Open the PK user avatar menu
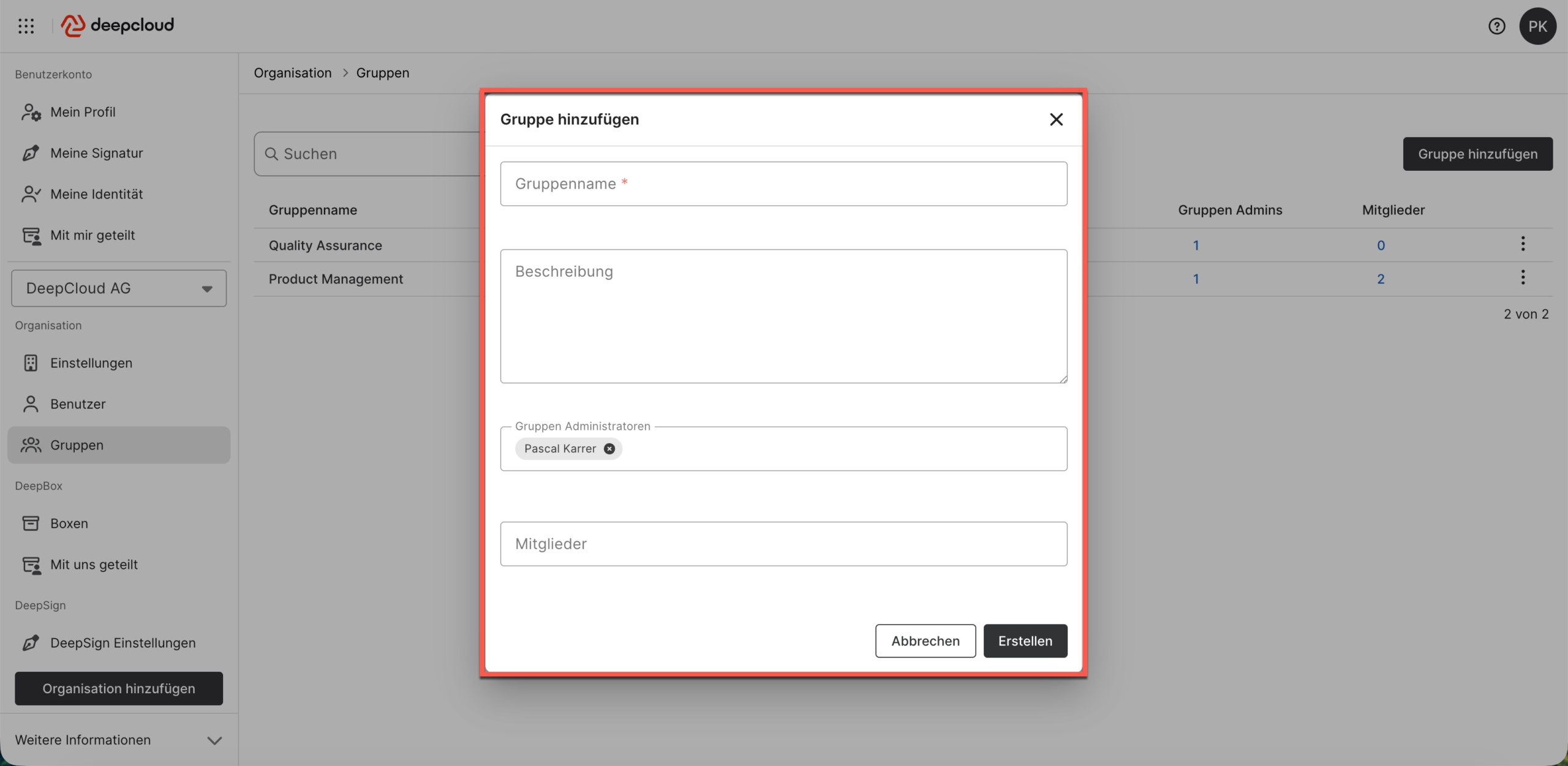This screenshot has height=766, width=1568. [1537, 26]
